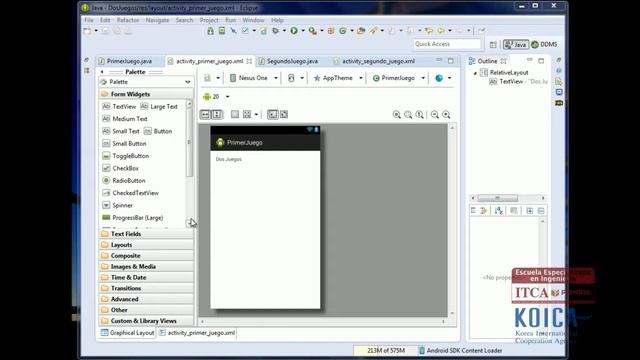Expand the Composite palette category
The width and height of the screenshot is (640, 360).
coord(146,256)
